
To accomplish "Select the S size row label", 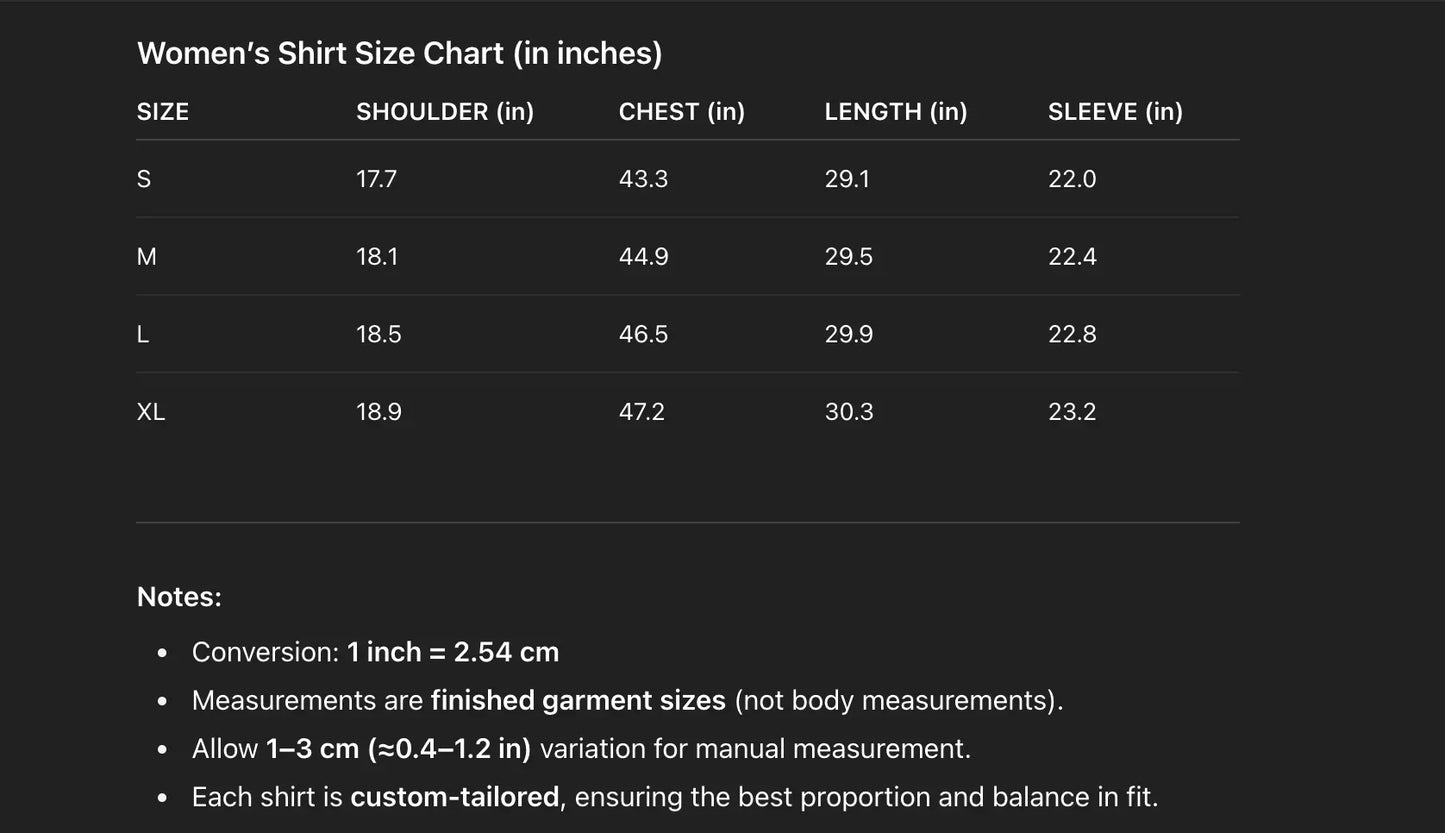I will pos(144,179).
